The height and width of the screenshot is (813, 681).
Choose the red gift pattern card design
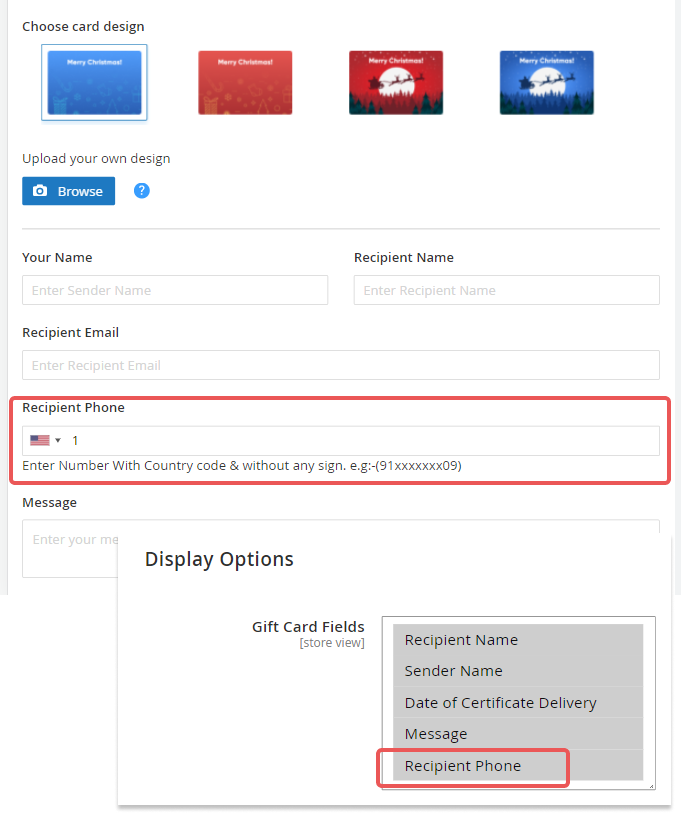click(245, 82)
